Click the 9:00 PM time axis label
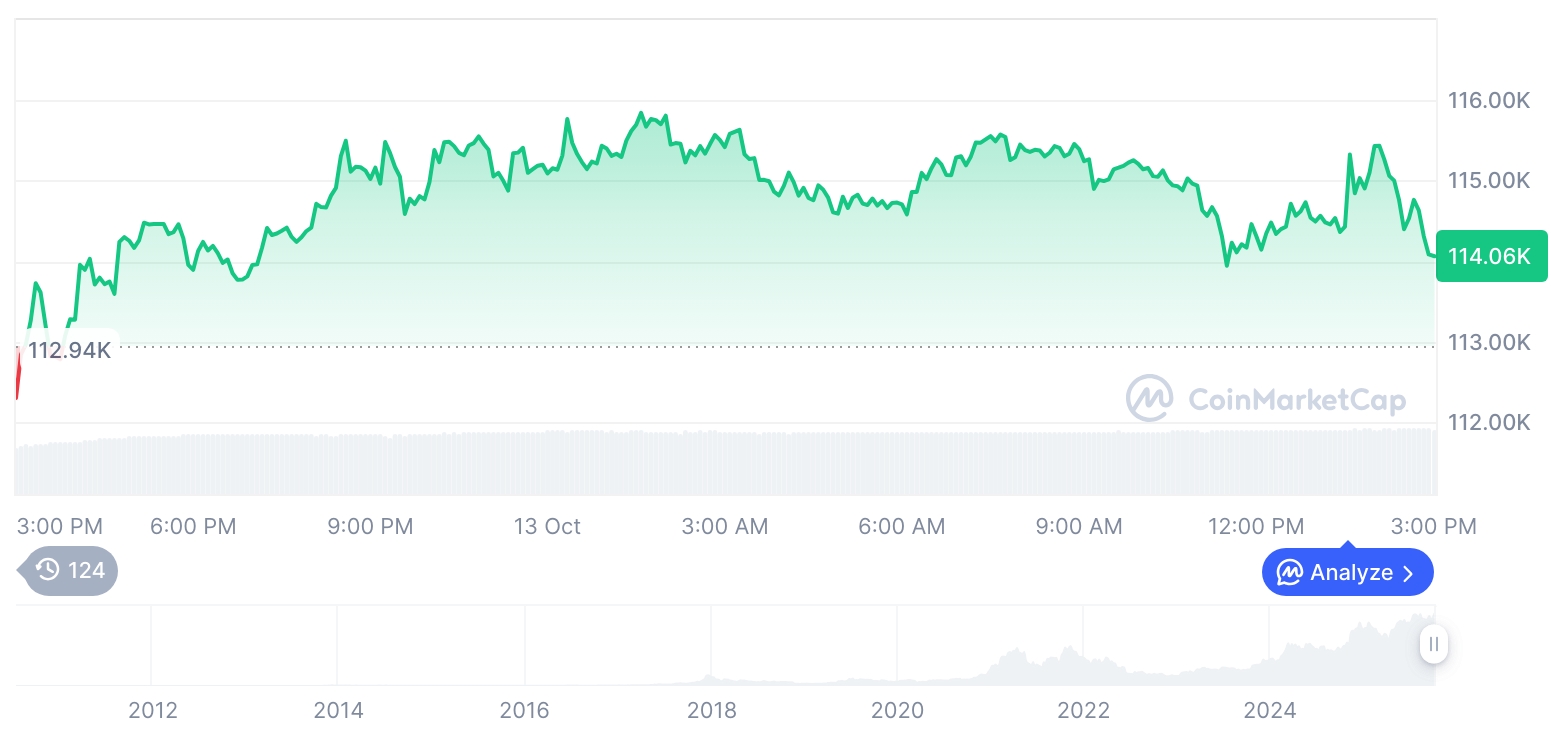1566x732 pixels. pyautogui.click(x=370, y=526)
